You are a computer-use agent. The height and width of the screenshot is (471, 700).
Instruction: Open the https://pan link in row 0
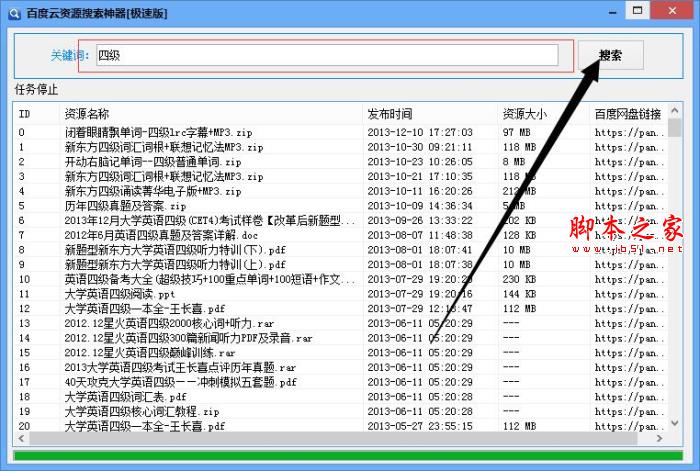tap(629, 132)
